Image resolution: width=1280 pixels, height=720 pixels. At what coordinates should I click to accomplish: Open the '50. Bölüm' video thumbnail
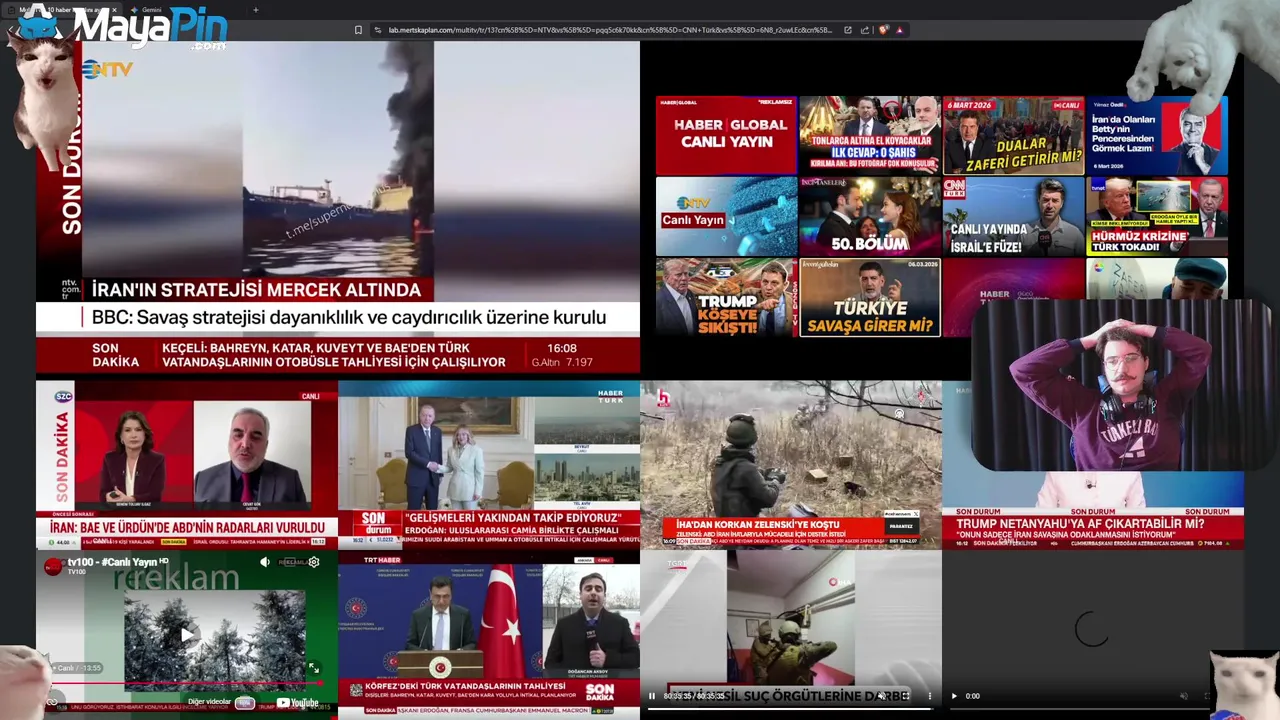(869, 216)
